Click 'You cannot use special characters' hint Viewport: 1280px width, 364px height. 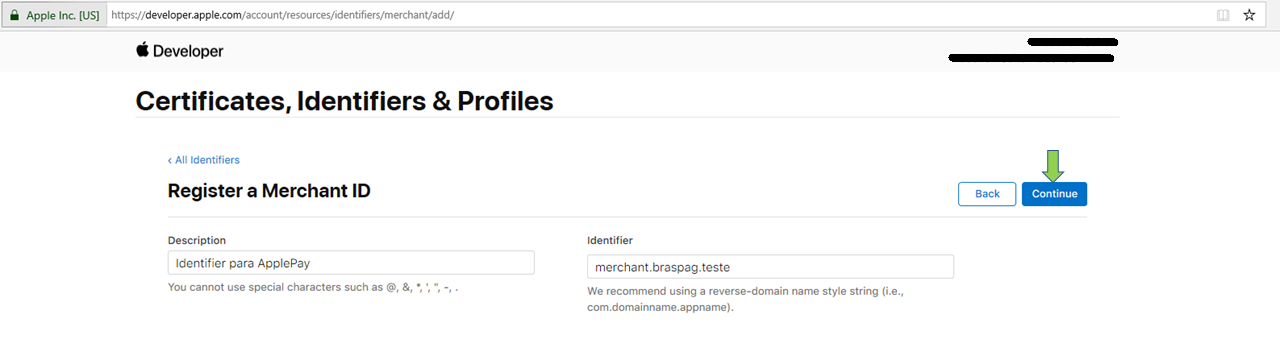[314, 287]
